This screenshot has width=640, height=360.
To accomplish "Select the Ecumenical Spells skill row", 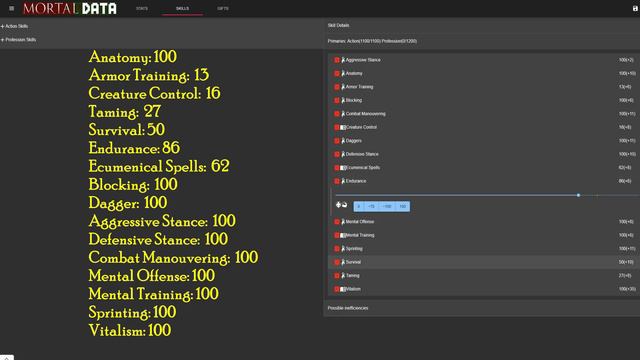I will 484,168.
